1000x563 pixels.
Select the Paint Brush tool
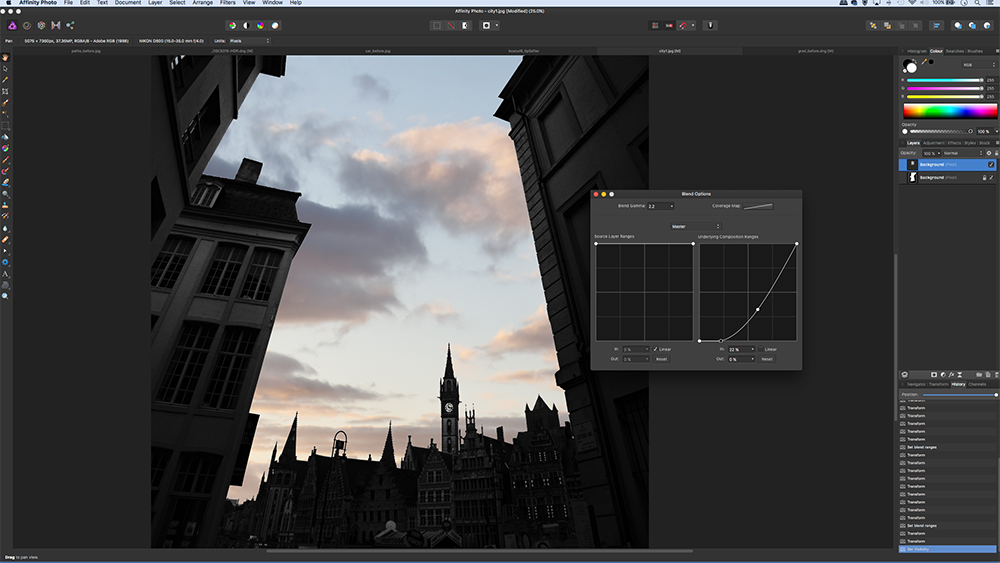pyautogui.click(x=5, y=160)
